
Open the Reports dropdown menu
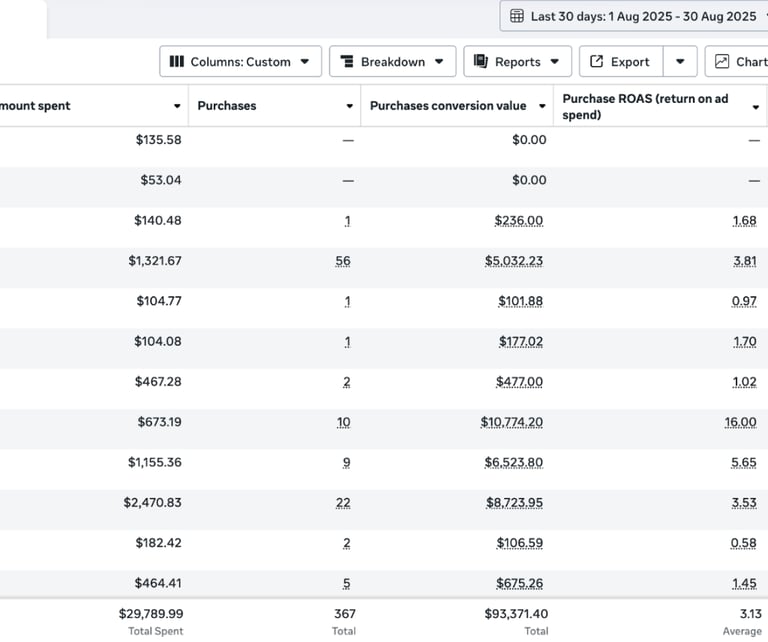[518, 62]
